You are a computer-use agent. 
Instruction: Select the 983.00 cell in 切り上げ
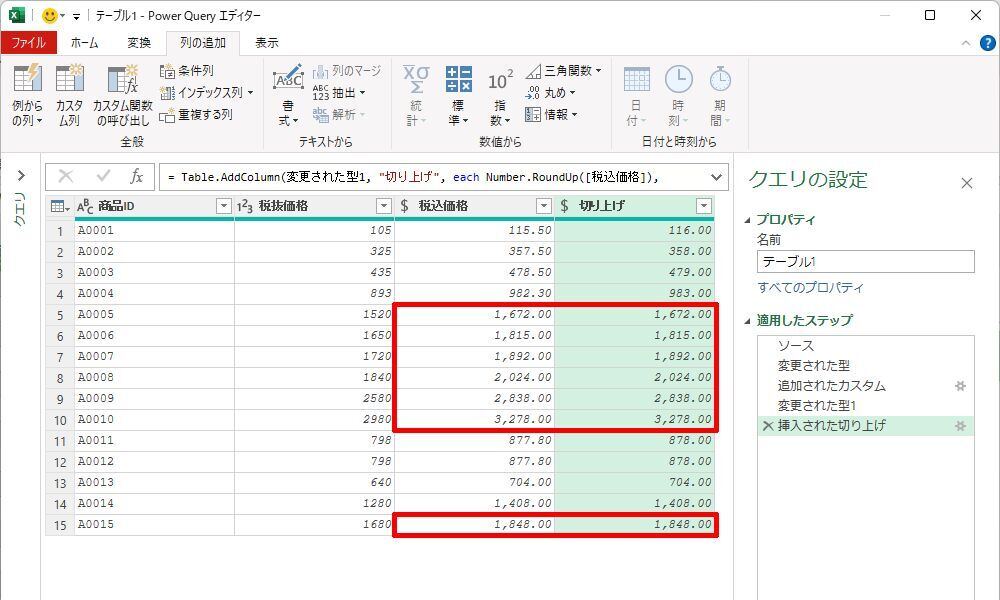tap(635, 293)
